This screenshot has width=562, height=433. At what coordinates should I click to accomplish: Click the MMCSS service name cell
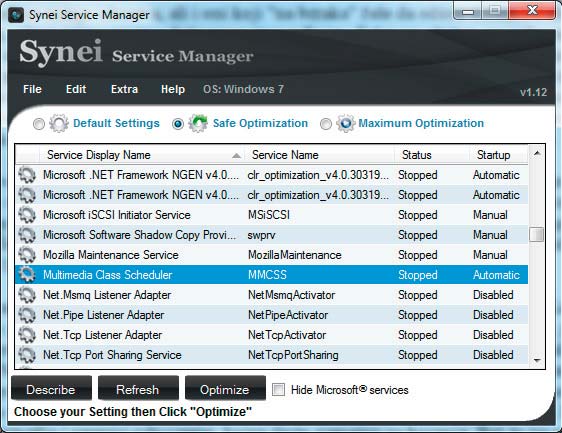coord(267,275)
